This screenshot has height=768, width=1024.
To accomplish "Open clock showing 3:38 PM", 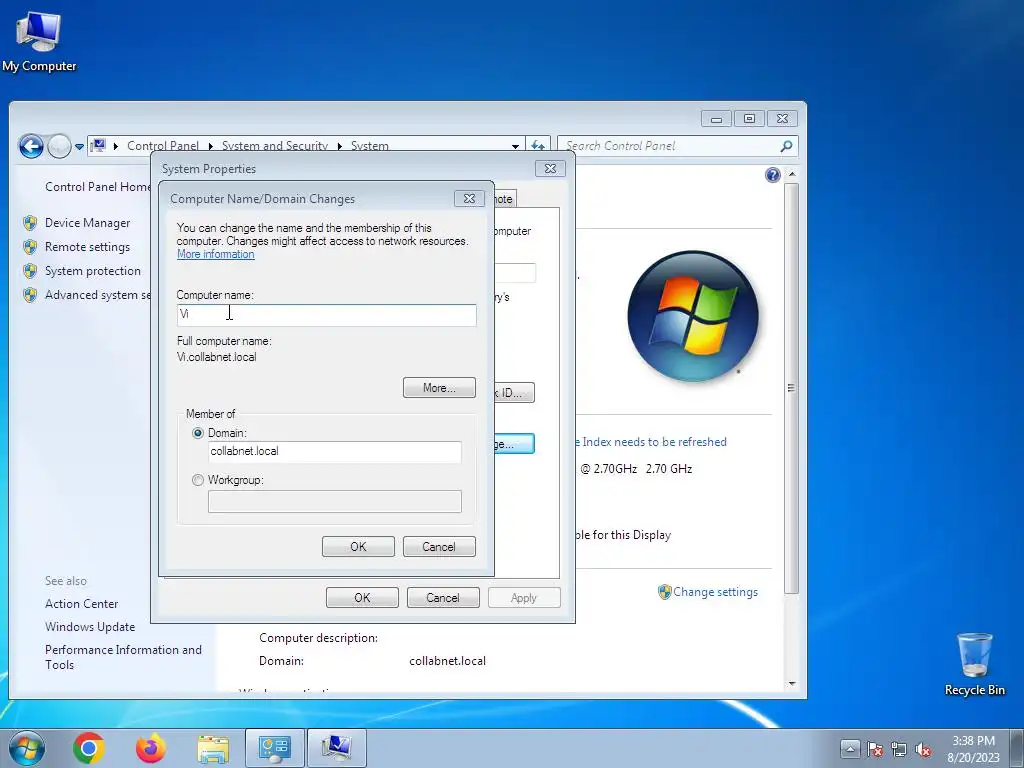I will pyautogui.click(x=974, y=748).
